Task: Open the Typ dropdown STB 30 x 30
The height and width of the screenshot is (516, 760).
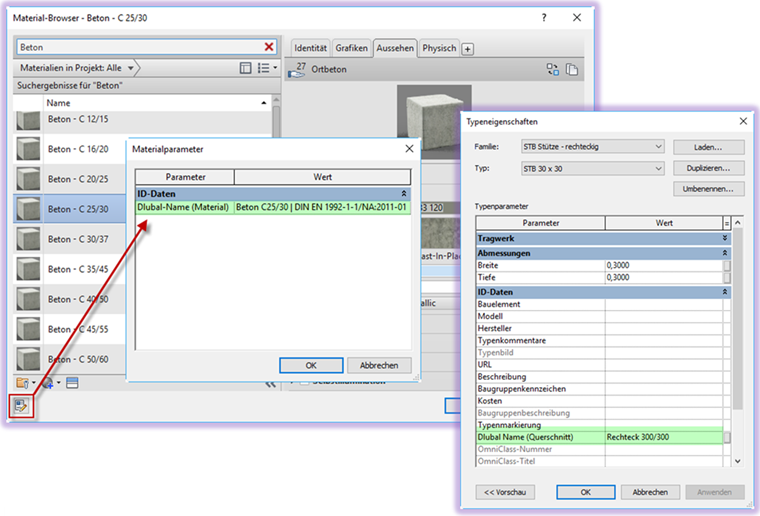Action: (592, 169)
